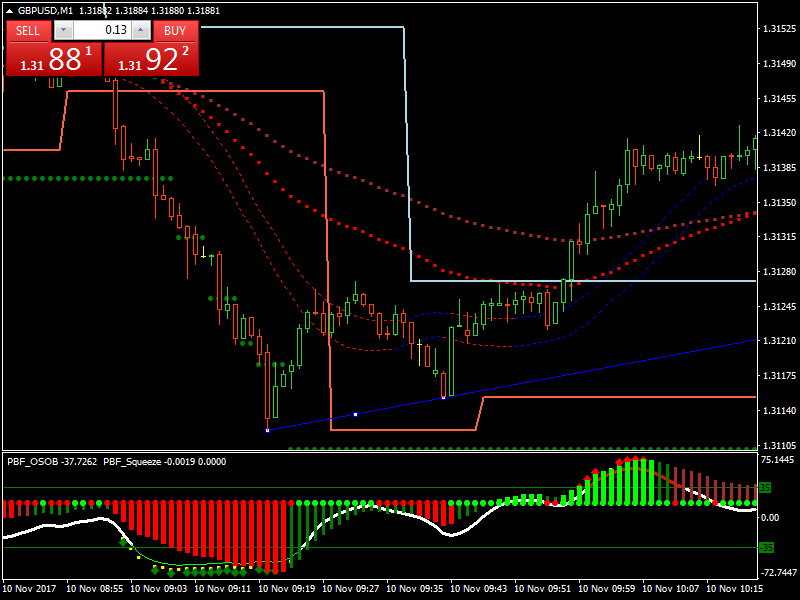Click the 1.31385 price scale label
This screenshot has width=800, height=600.
click(779, 168)
